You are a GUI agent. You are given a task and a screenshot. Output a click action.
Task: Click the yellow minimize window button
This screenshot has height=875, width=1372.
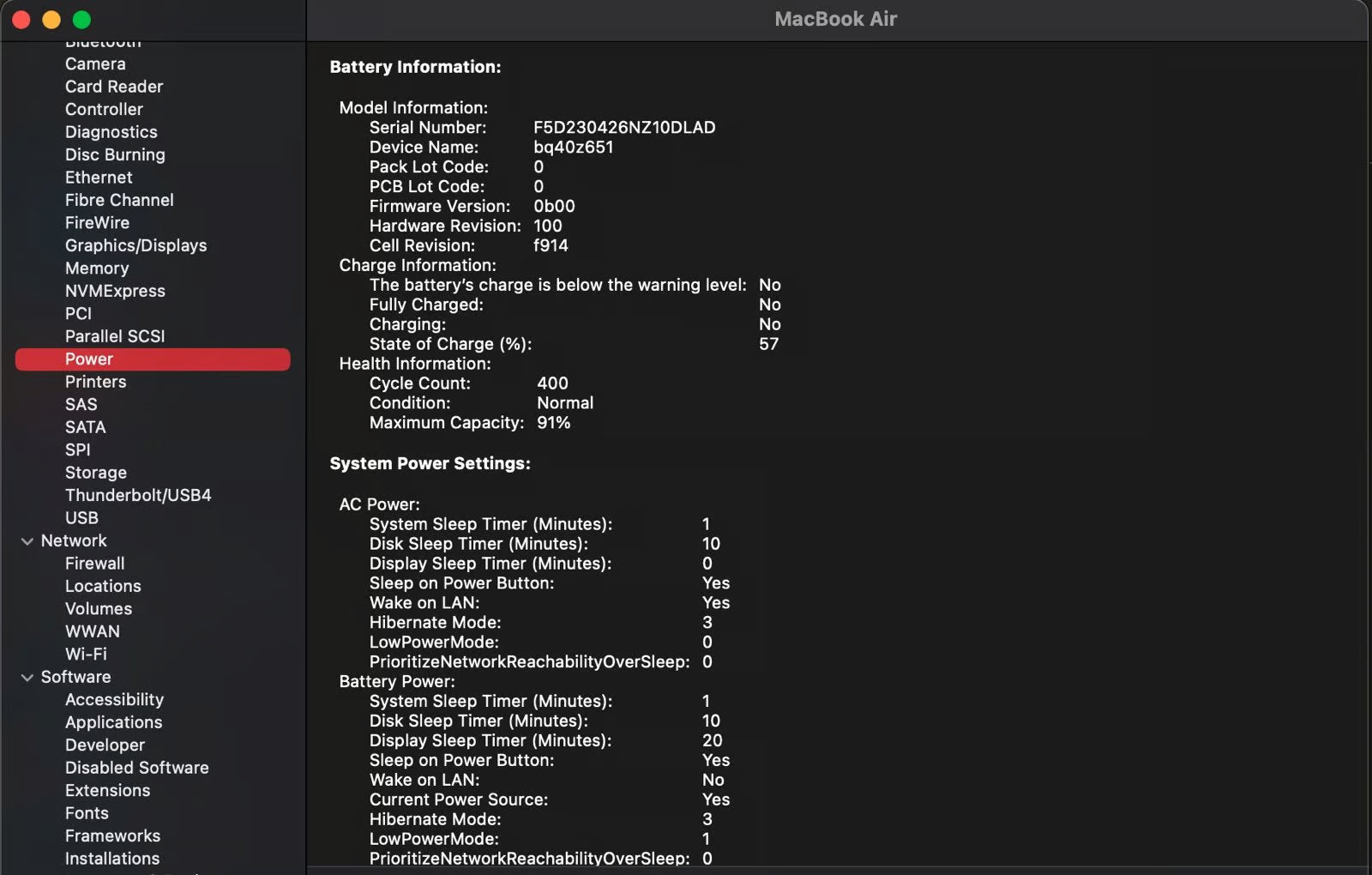51,20
